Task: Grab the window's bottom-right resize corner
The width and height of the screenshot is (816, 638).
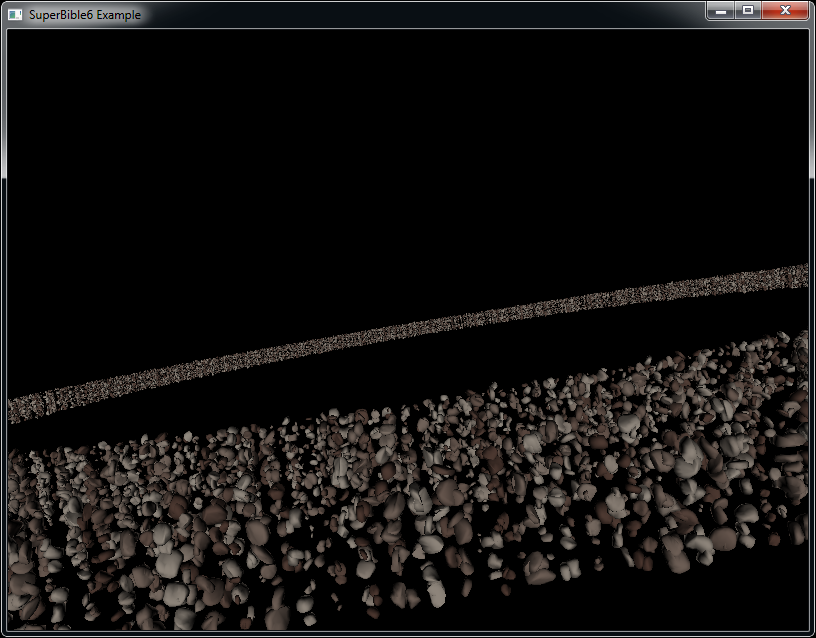Action: 812,634
